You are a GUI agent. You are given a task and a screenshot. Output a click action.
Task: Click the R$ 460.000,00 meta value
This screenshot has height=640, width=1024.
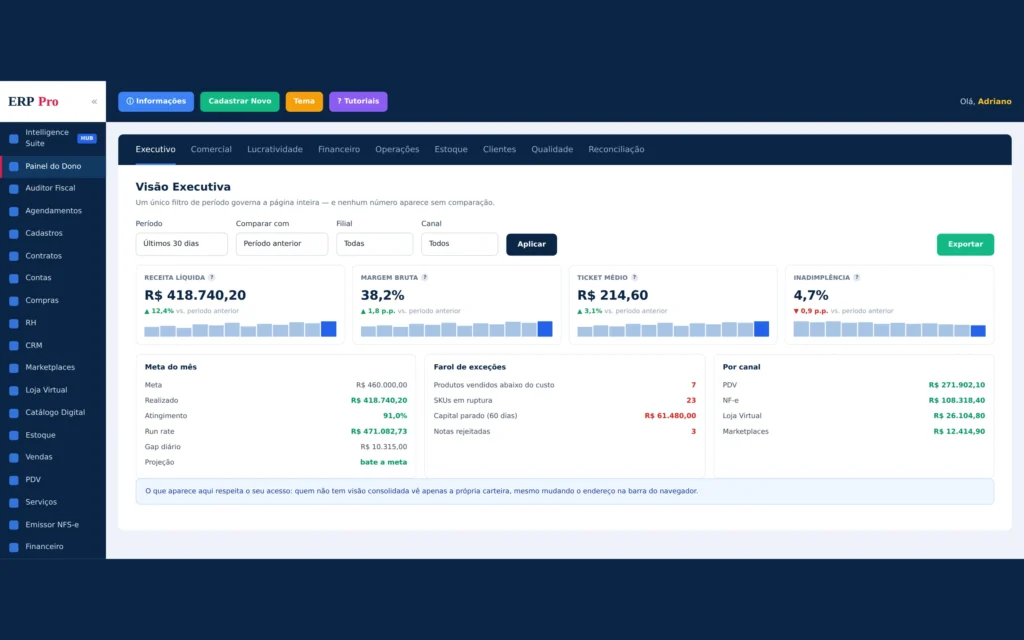(381, 385)
